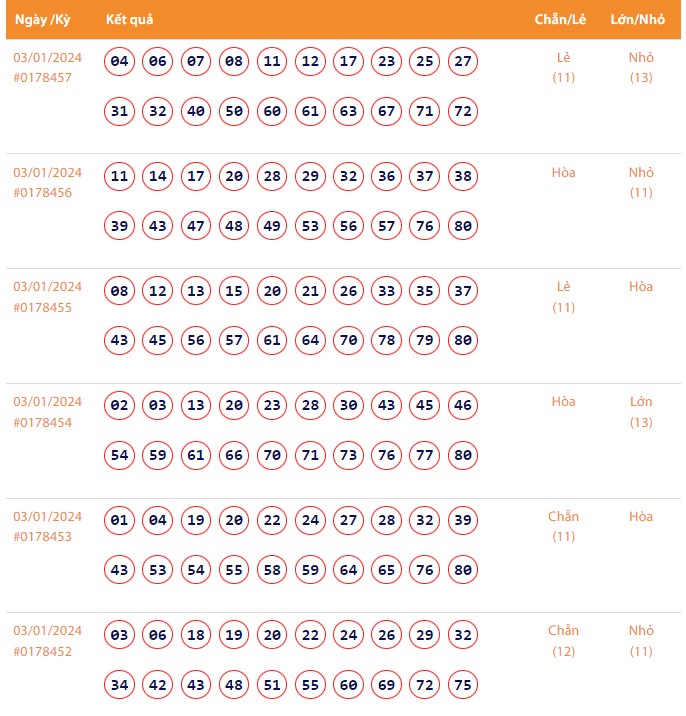Image resolution: width=686 pixels, height=716 pixels.
Task: Click ball 04 in draw #0178457
Action: 120,62
